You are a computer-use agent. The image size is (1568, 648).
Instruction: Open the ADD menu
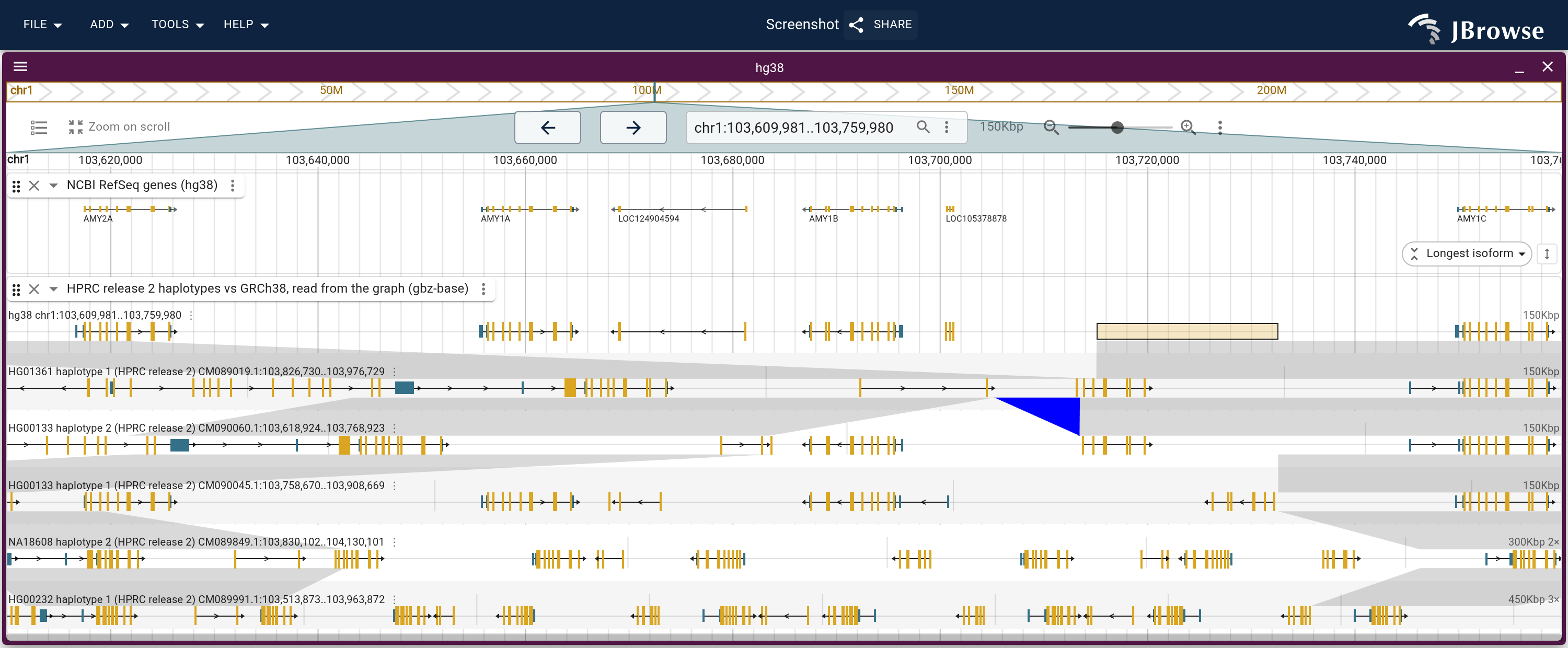(x=109, y=25)
